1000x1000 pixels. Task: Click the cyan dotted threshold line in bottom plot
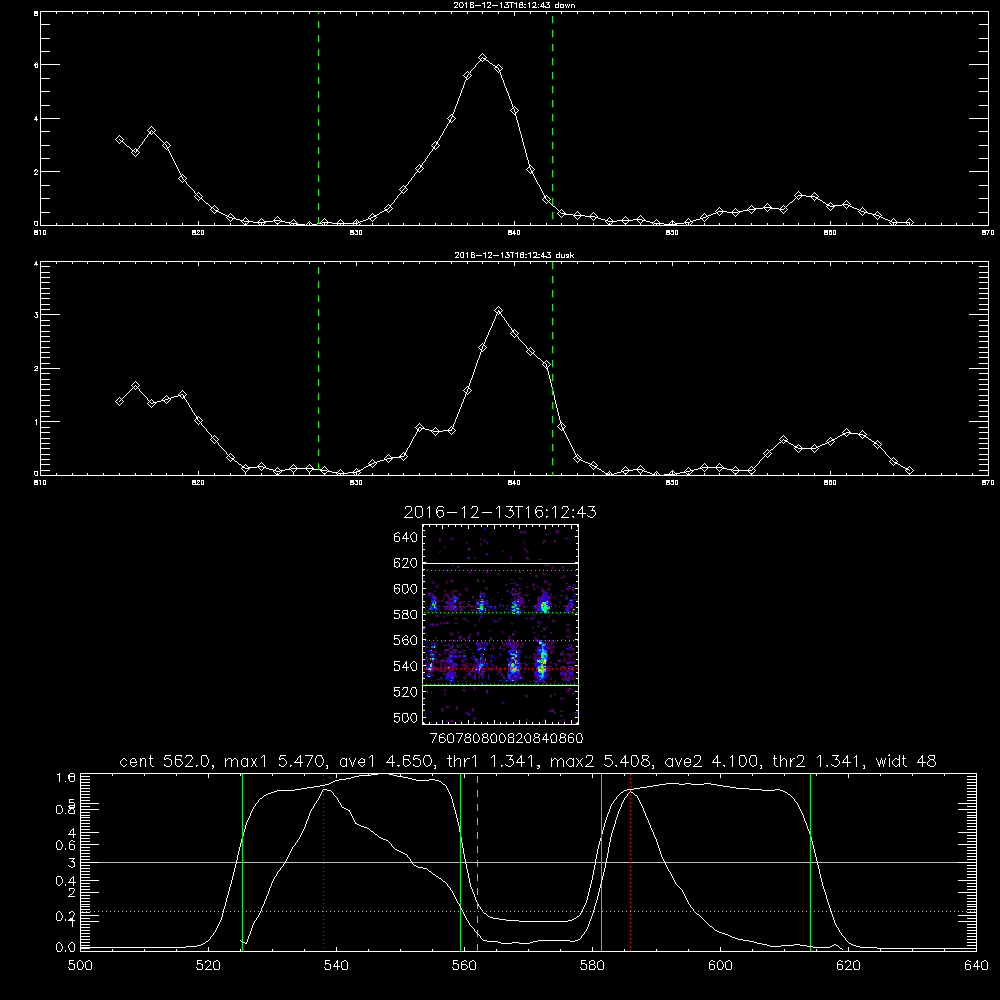click(528, 911)
